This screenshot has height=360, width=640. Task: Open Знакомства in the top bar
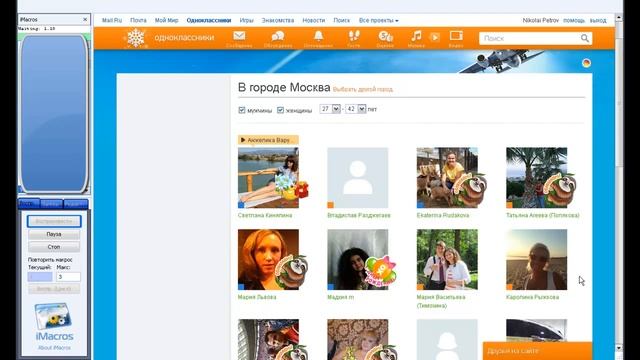278,20
